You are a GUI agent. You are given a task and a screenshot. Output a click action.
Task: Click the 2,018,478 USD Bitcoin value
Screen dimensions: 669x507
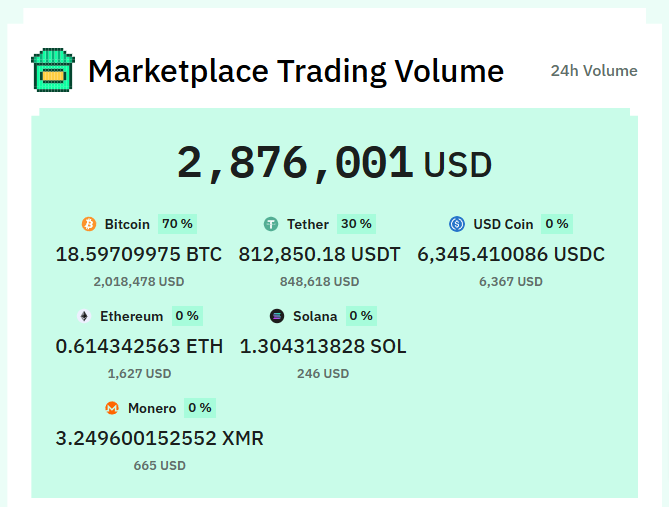click(x=139, y=282)
